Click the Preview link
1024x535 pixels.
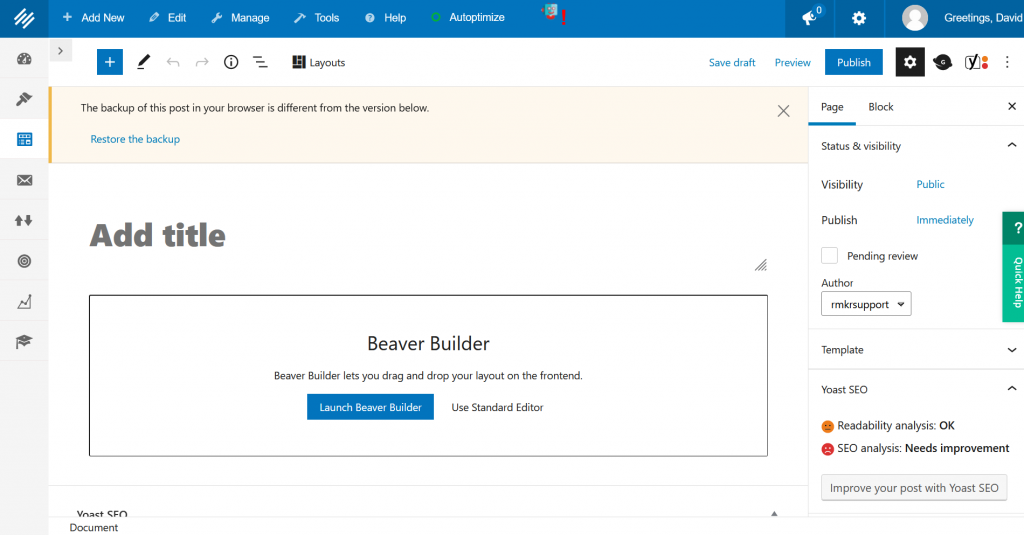click(x=792, y=62)
